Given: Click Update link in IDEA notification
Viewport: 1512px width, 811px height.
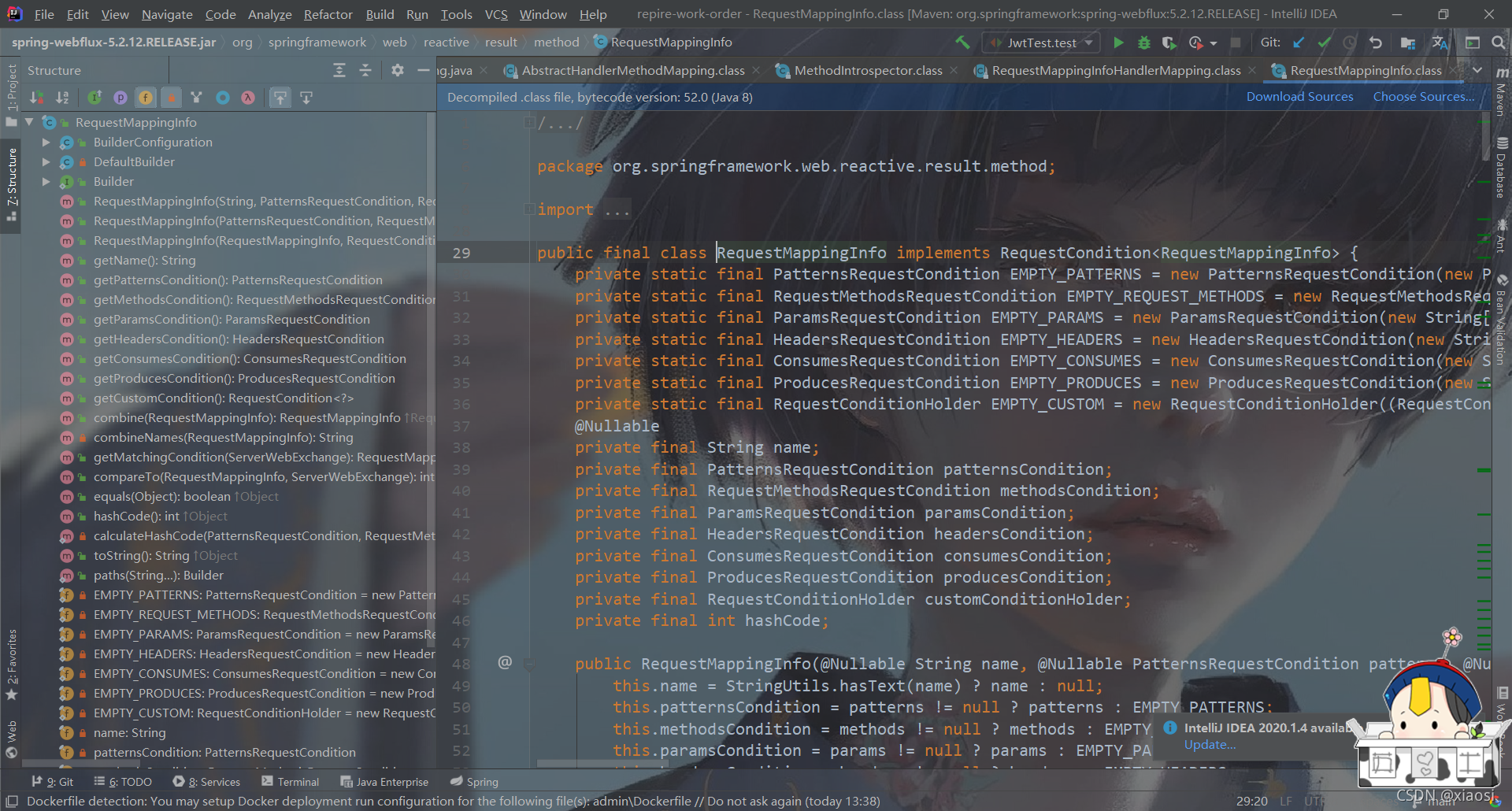Looking at the screenshot, I should pyautogui.click(x=1210, y=745).
